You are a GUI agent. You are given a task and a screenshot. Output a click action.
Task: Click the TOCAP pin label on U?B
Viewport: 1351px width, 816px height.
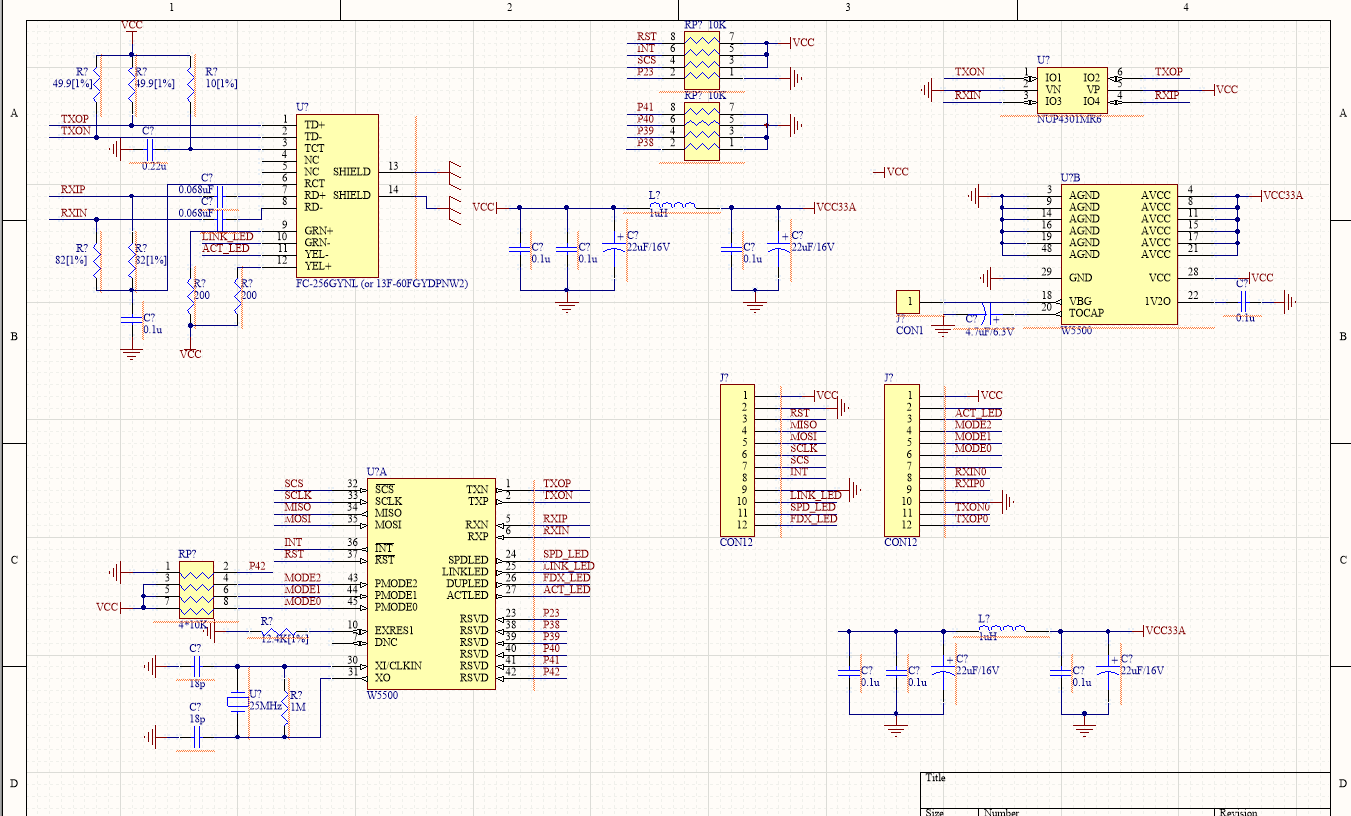tap(1086, 313)
